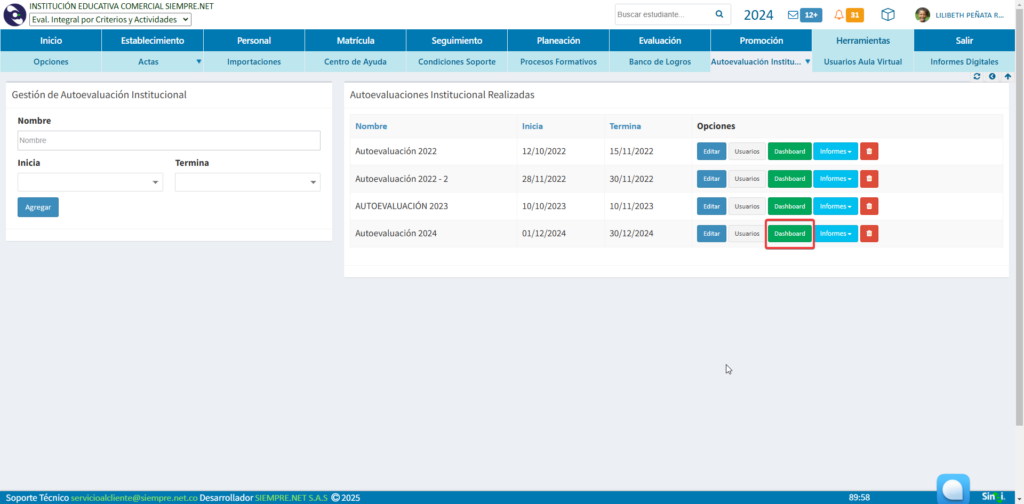Click the refresh icon below the menu

(977, 76)
